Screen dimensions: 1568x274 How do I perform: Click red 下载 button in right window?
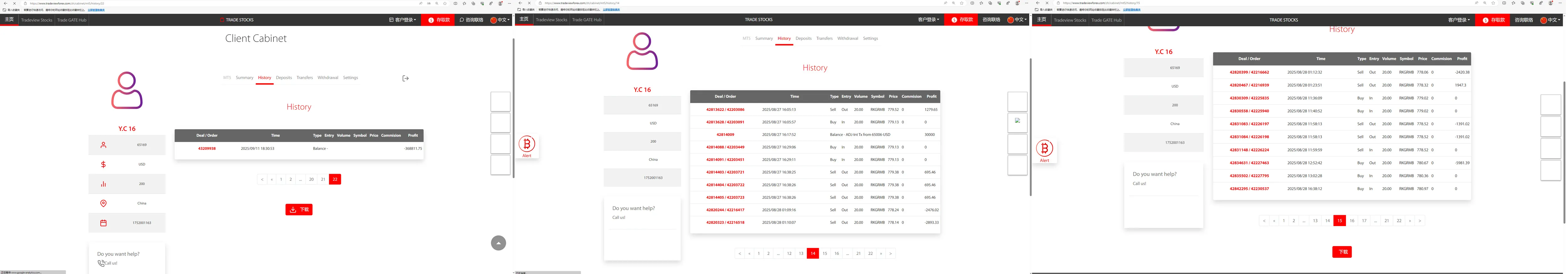pyautogui.click(x=1342, y=252)
